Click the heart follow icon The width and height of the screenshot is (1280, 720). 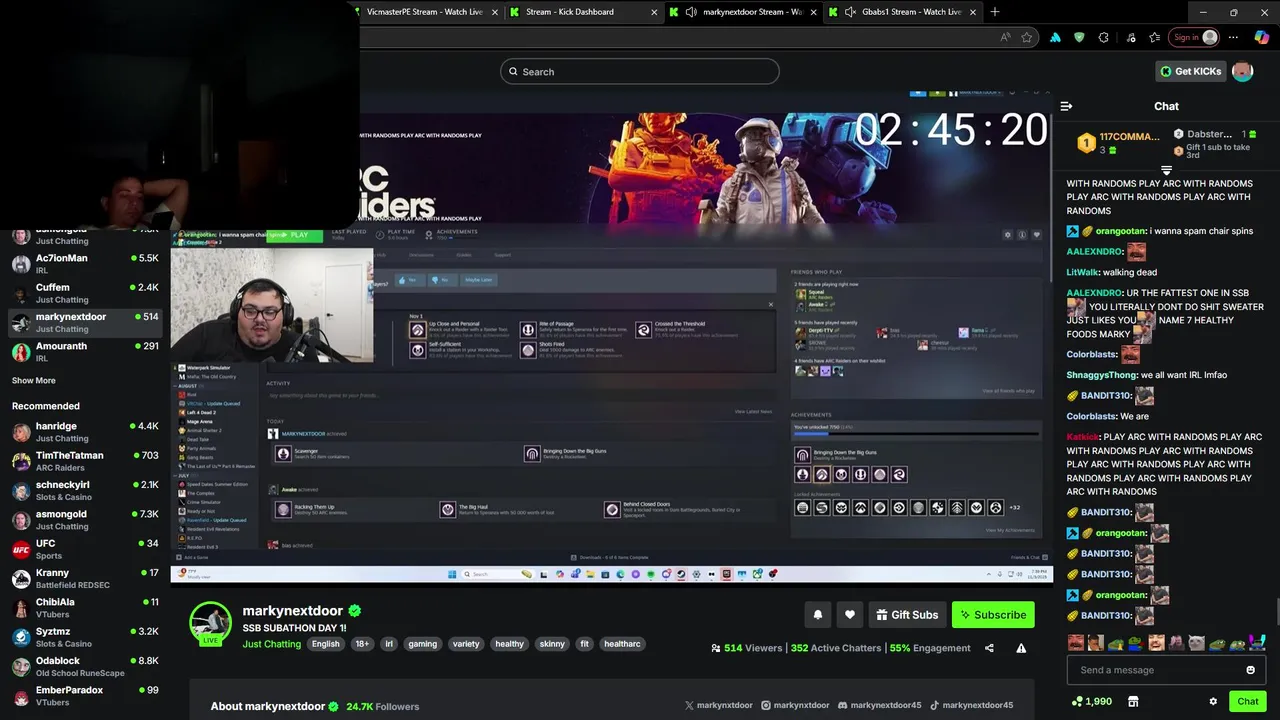pyautogui.click(x=850, y=615)
